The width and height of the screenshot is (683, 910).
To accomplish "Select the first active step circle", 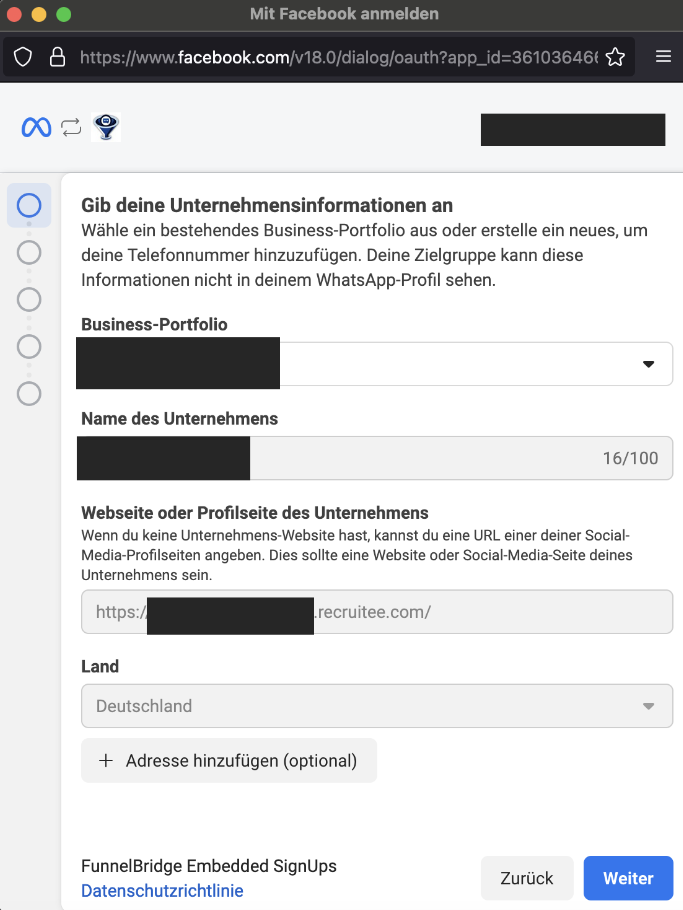I will pyautogui.click(x=29, y=206).
